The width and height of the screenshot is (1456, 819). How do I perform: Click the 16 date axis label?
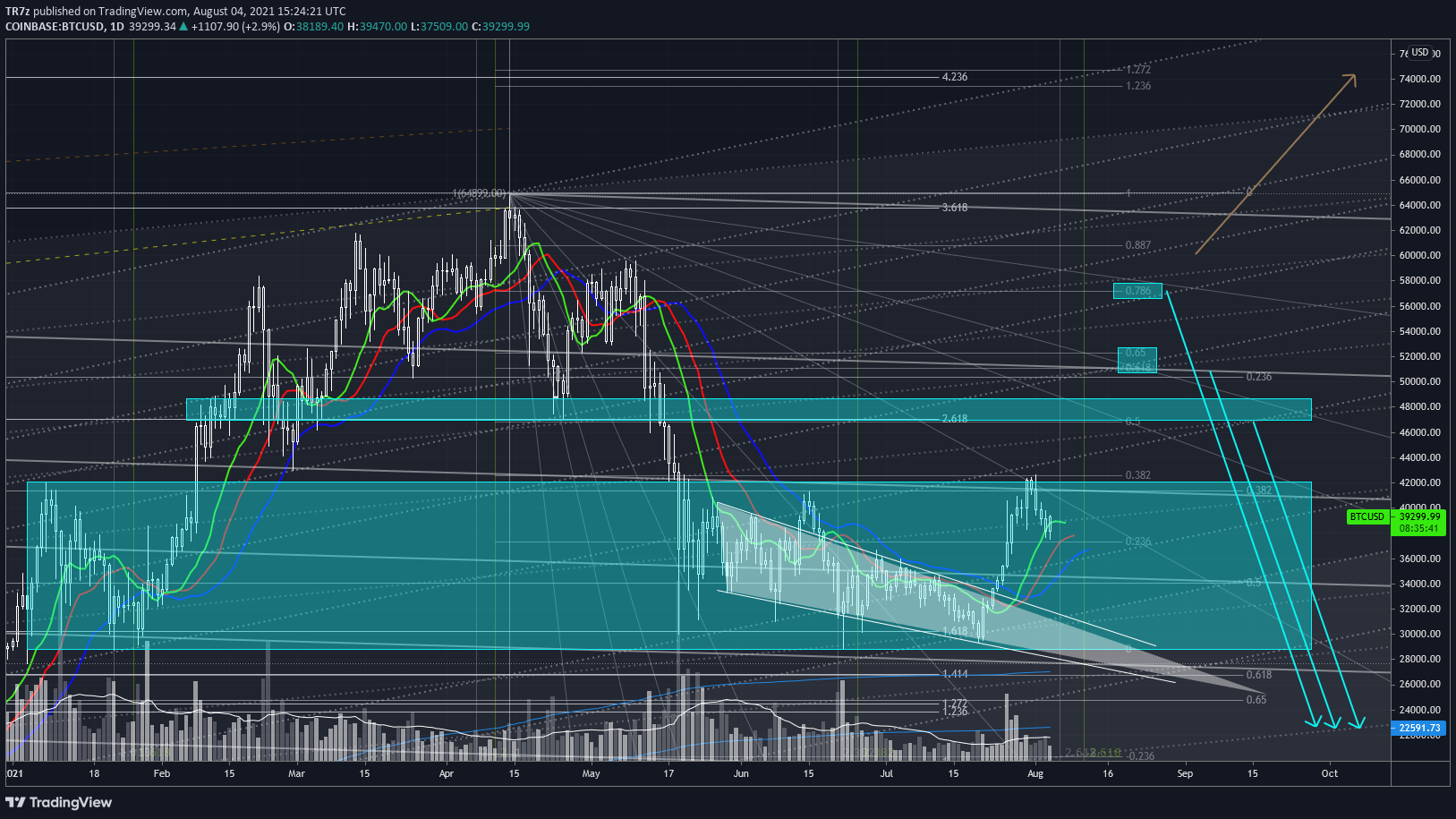point(1108,773)
